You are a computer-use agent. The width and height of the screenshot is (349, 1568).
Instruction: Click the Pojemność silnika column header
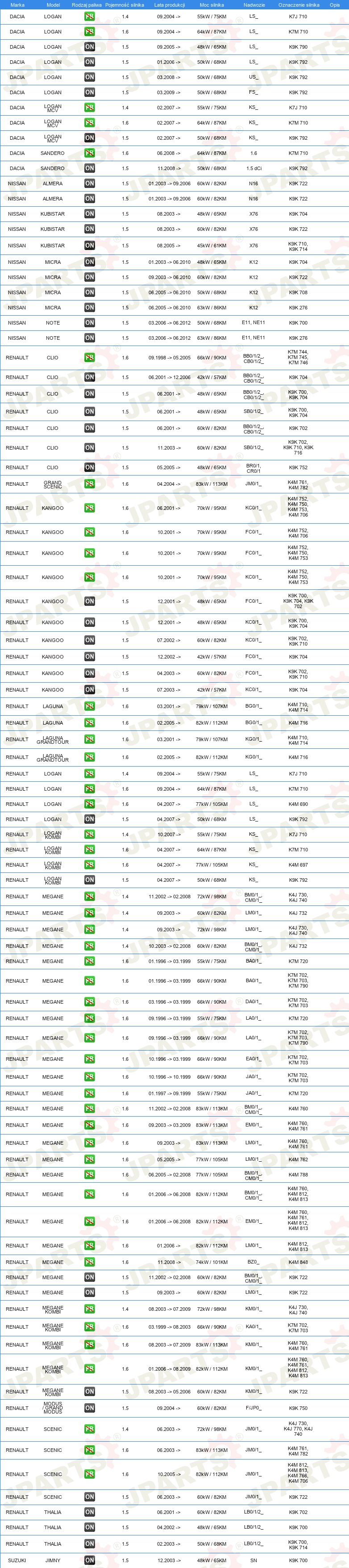125,5
